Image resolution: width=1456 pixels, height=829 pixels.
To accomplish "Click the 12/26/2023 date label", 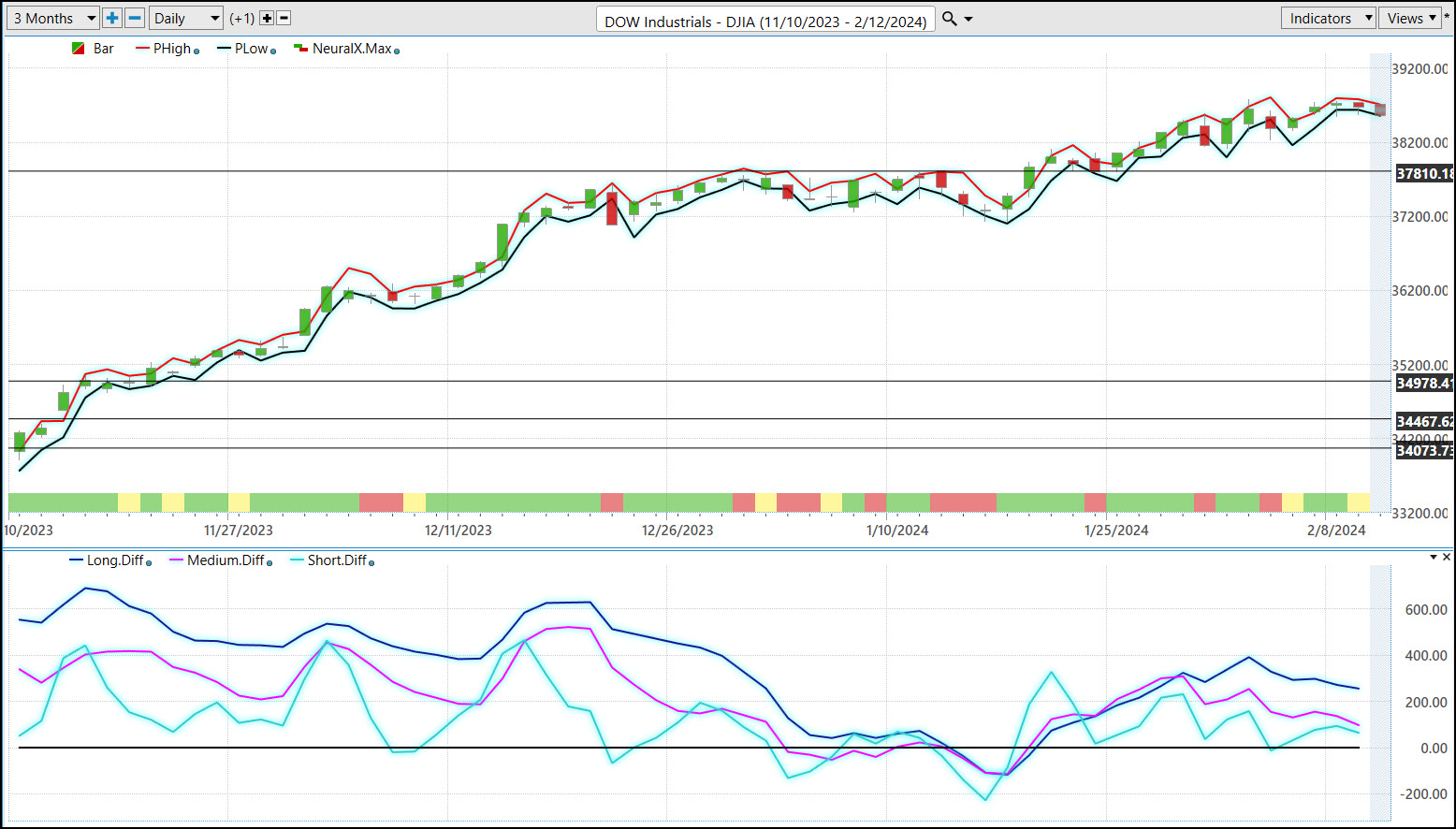I will (x=677, y=531).
